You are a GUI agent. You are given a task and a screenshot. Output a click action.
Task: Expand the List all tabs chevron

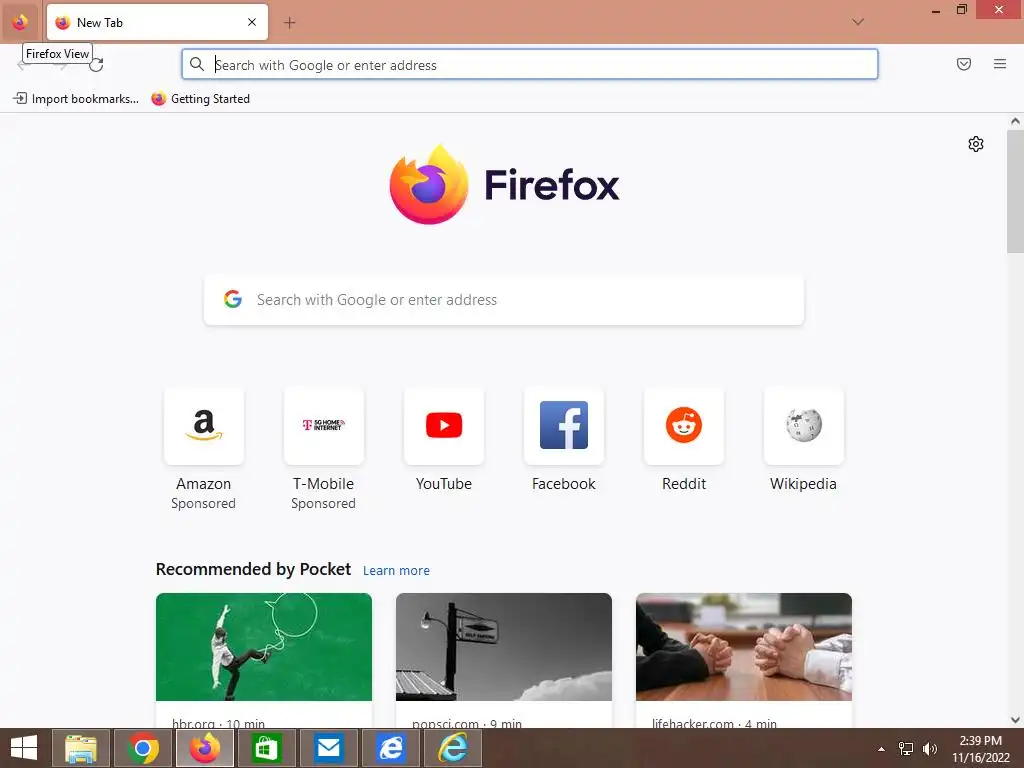pyautogui.click(x=858, y=22)
